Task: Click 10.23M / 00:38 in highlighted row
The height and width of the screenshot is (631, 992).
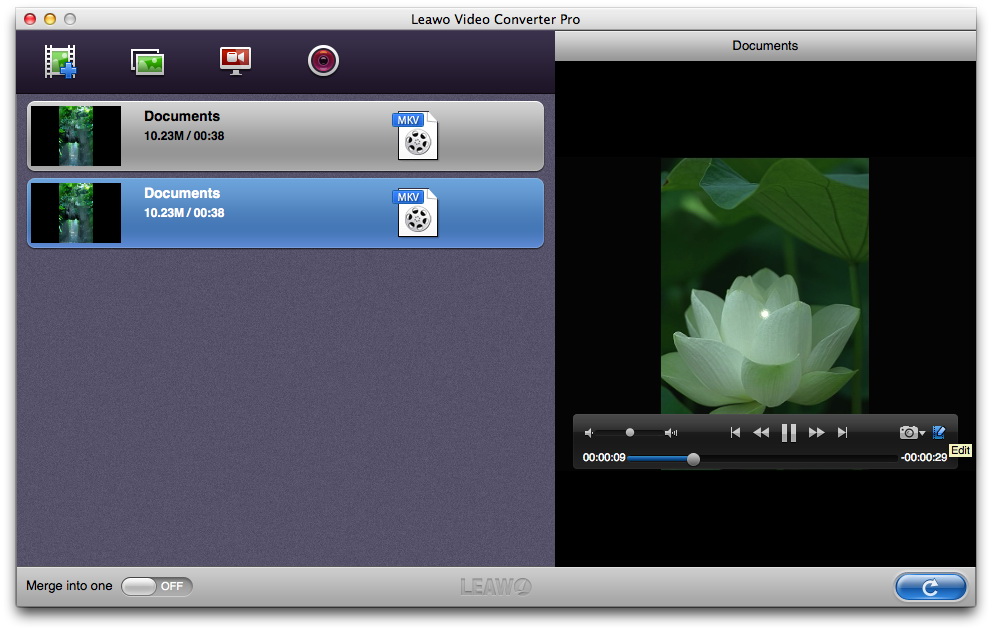Action: (184, 213)
